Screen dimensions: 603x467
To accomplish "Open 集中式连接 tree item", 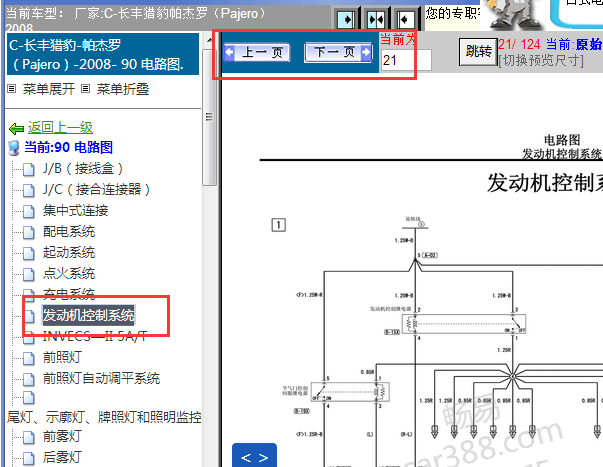I will tap(75, 210).
